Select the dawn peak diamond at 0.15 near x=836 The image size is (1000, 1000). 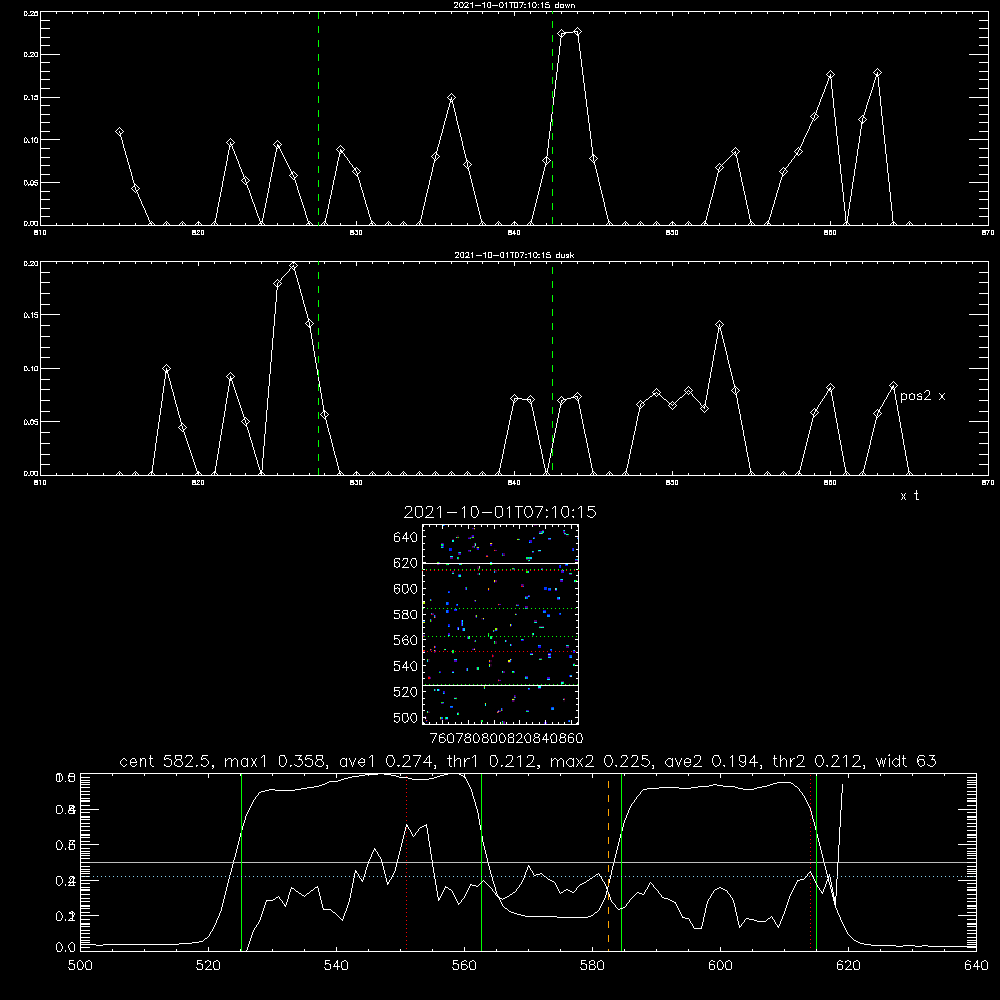click(452, 98)
